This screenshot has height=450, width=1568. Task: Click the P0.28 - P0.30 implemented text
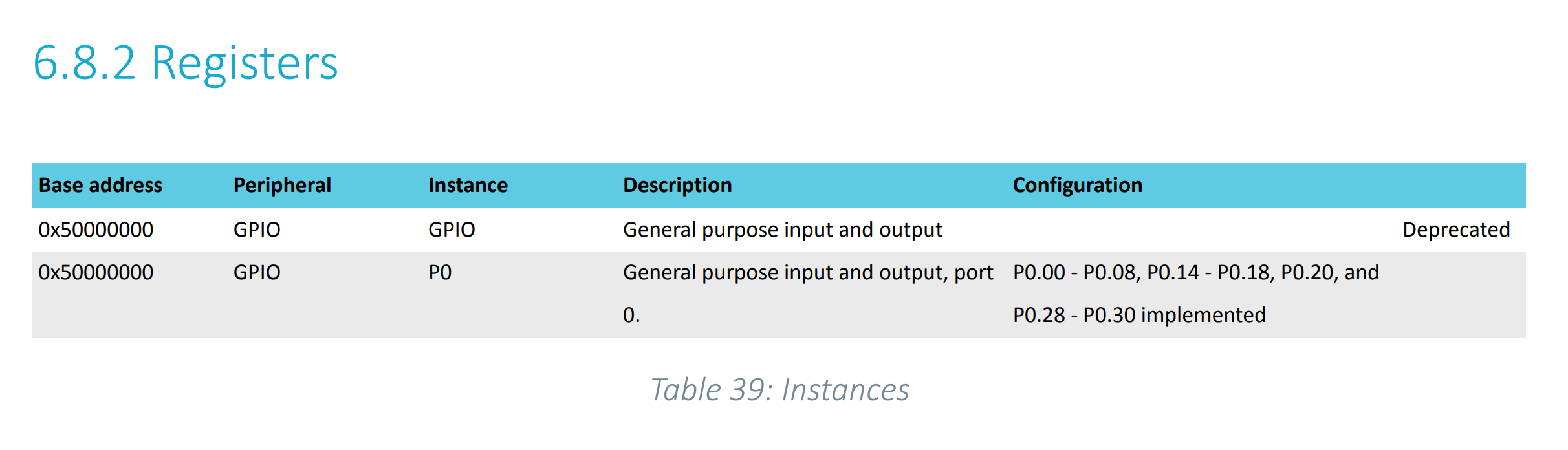pyautogui.click(x=1138, y=316)
